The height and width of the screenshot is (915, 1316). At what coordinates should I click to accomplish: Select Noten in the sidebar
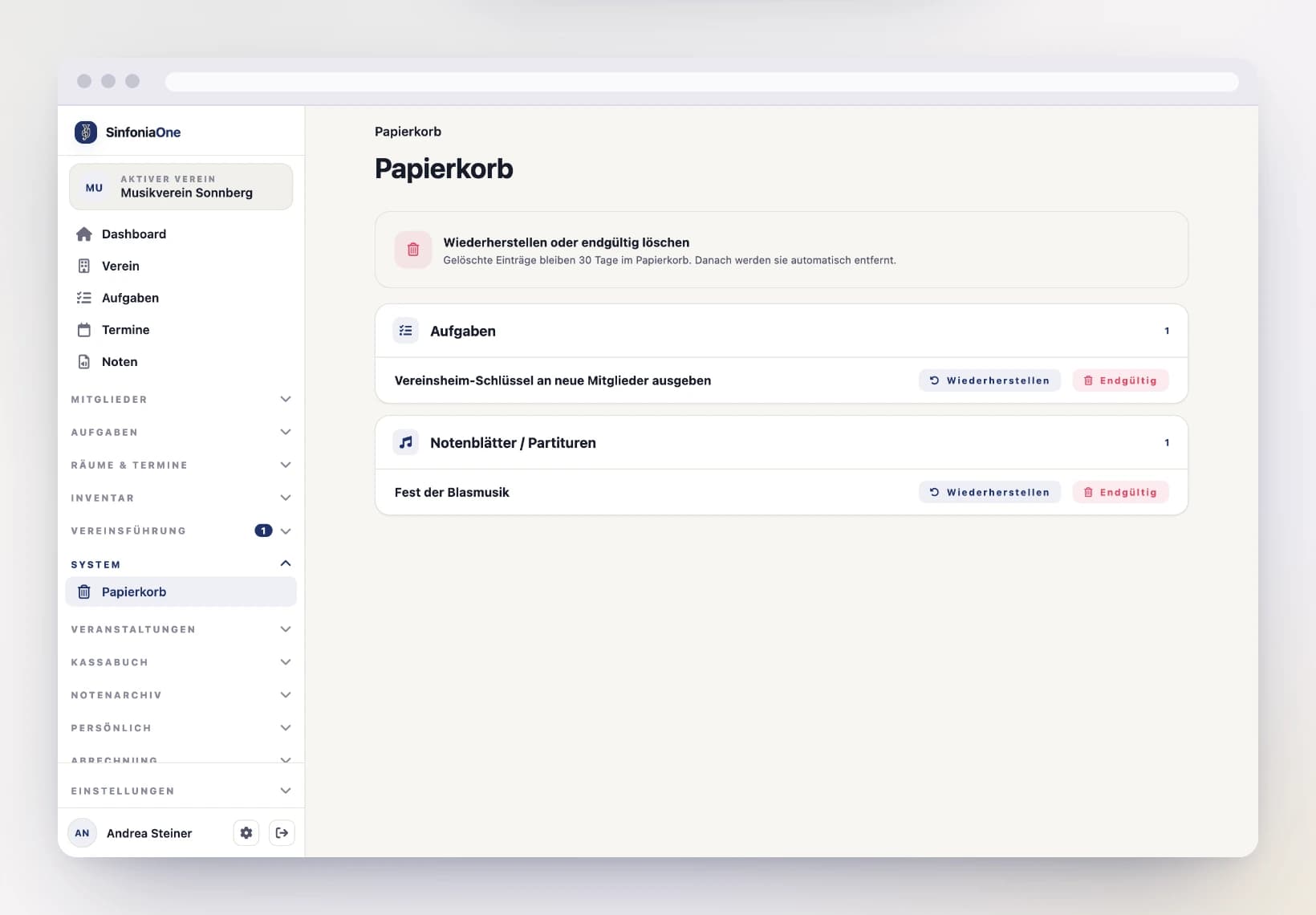(181, 362)
